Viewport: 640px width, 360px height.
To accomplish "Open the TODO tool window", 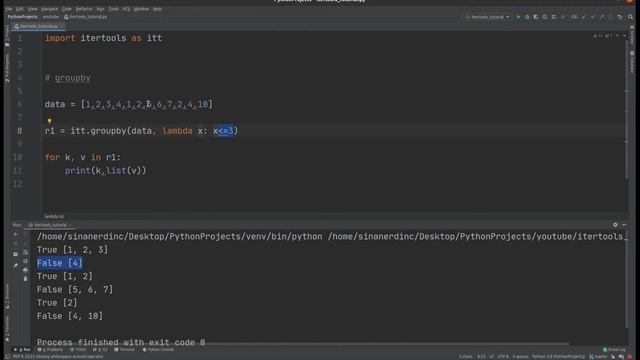I will (x=78, y=350).
